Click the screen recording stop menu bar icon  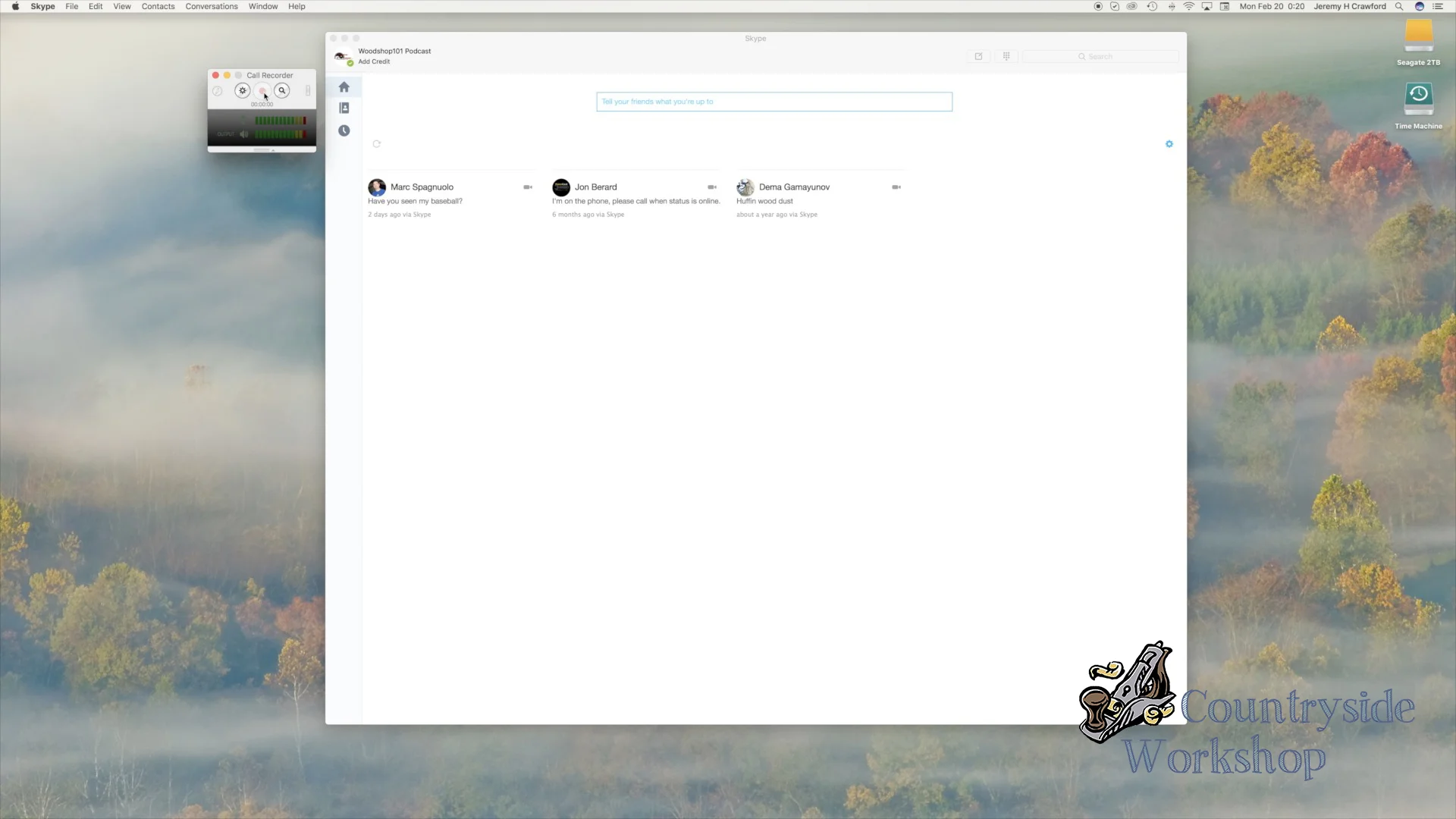(1098, 6)
